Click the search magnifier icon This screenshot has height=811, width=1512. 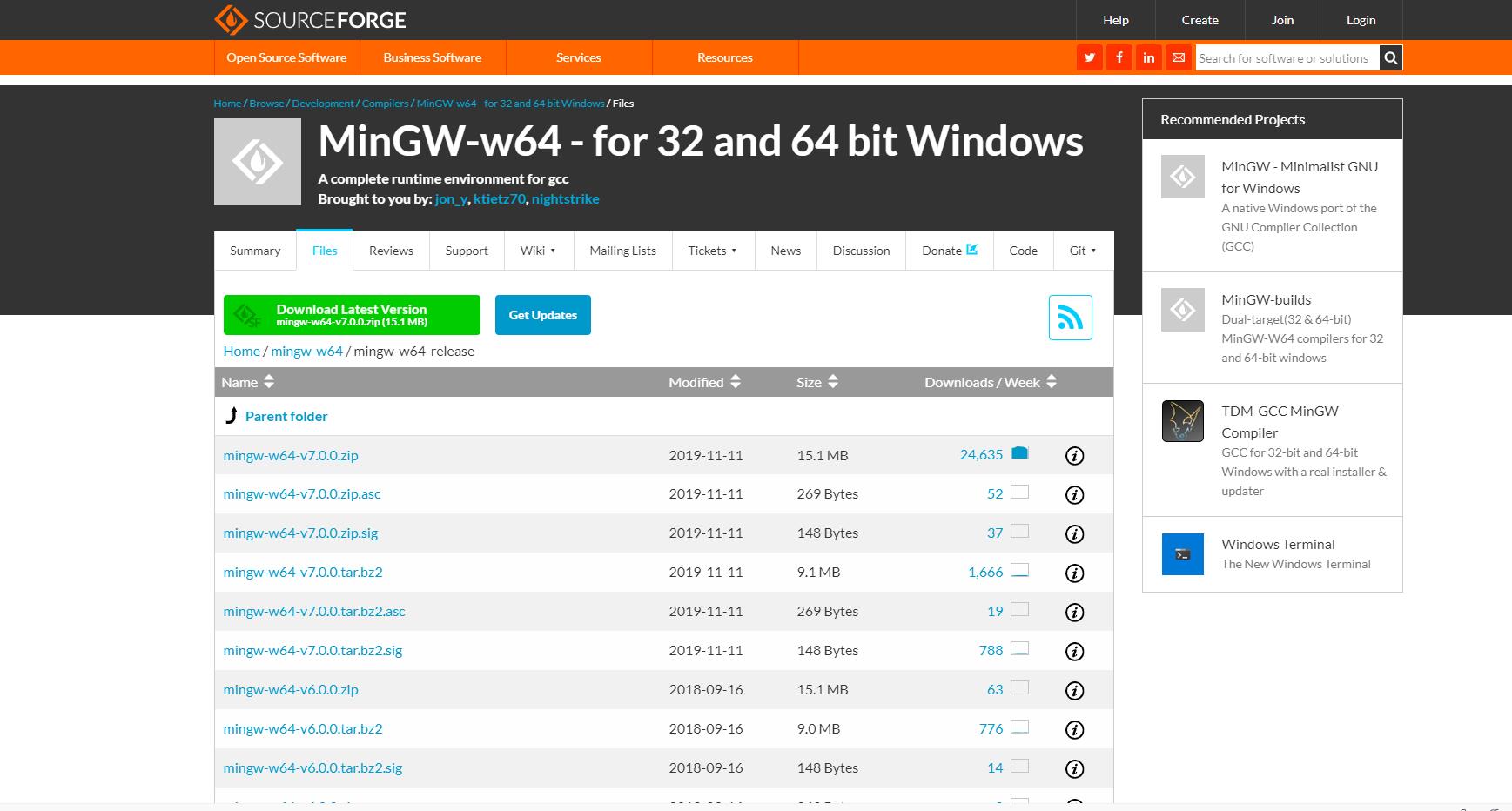[x=1390, y=57]
